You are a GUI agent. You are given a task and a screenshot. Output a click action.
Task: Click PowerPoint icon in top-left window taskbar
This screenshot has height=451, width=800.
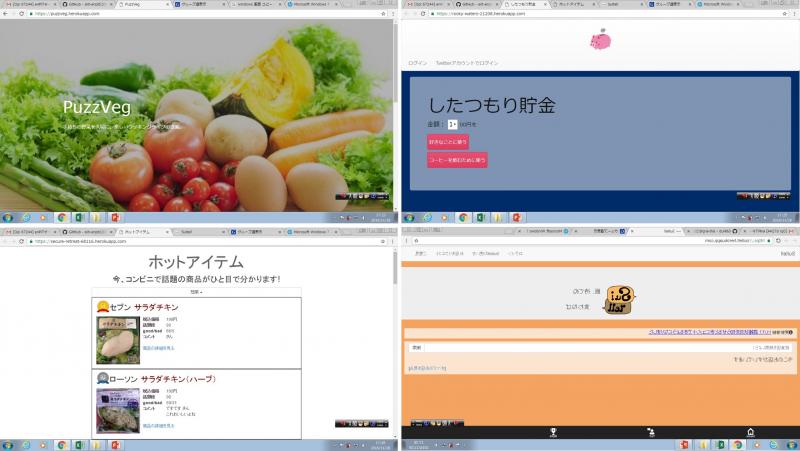pyautogui.click(x=116, y=217)
